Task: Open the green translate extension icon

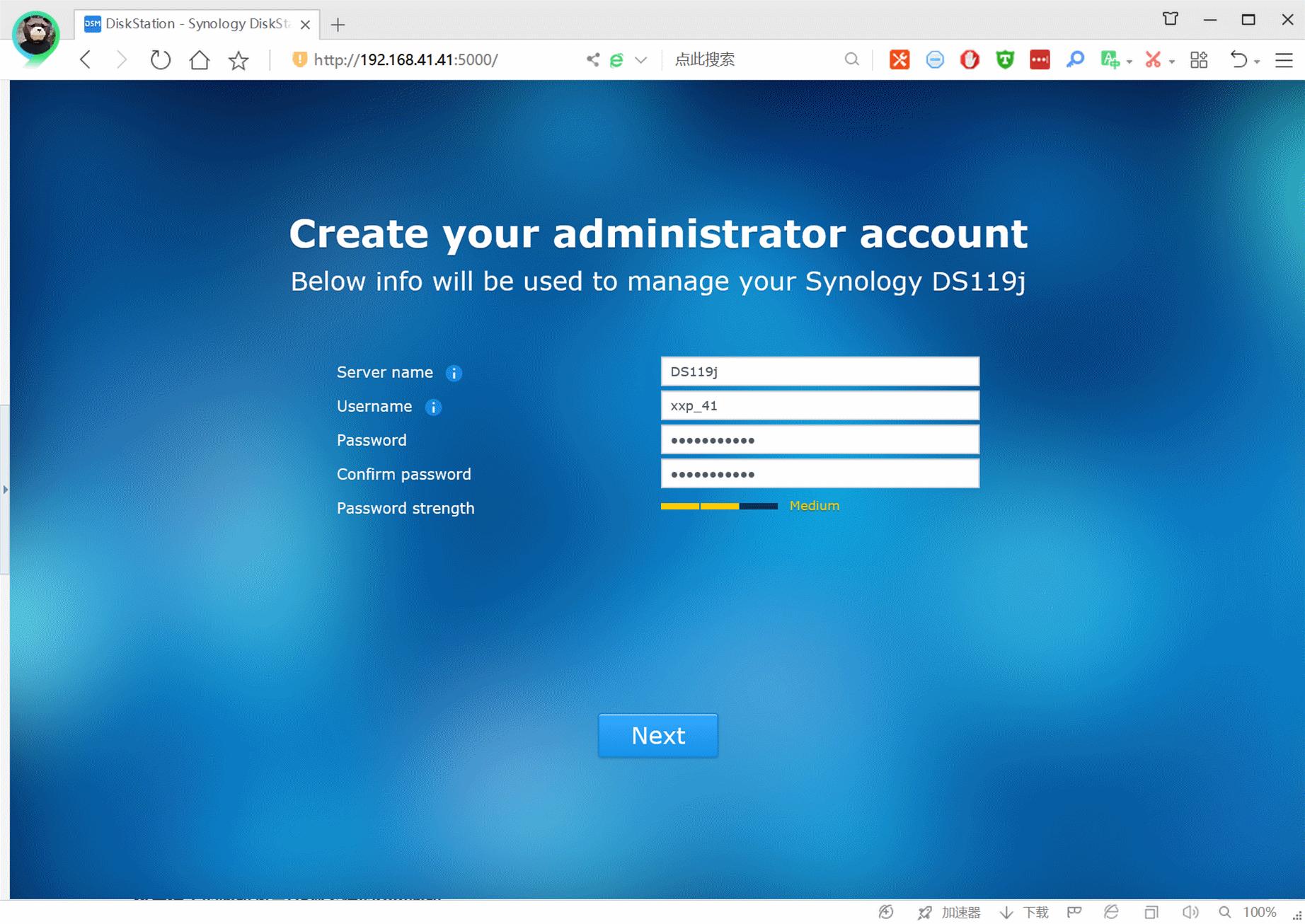Action: (1110, 59)
